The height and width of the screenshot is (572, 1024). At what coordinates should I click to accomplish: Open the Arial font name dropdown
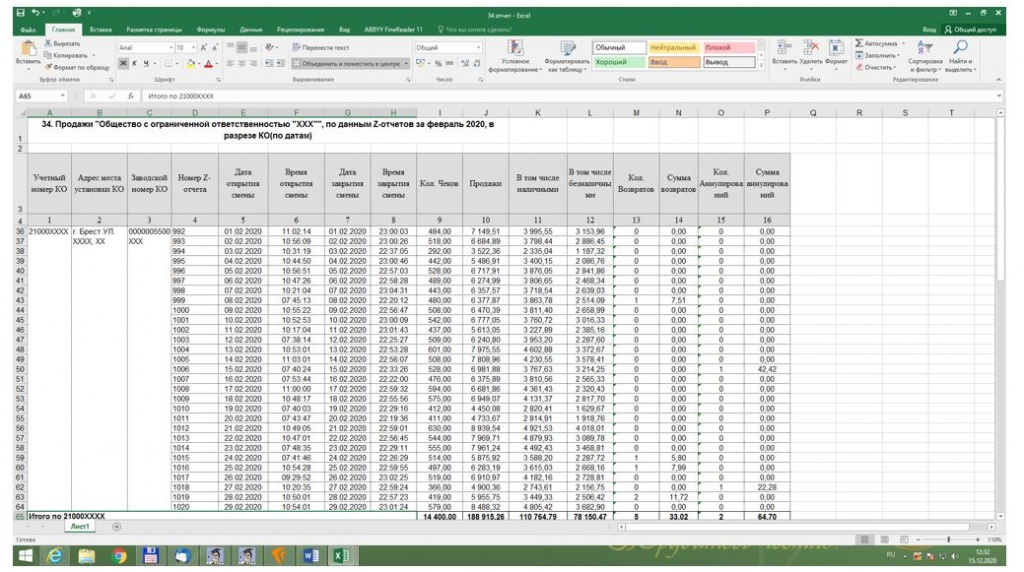(x=171, y=48)
